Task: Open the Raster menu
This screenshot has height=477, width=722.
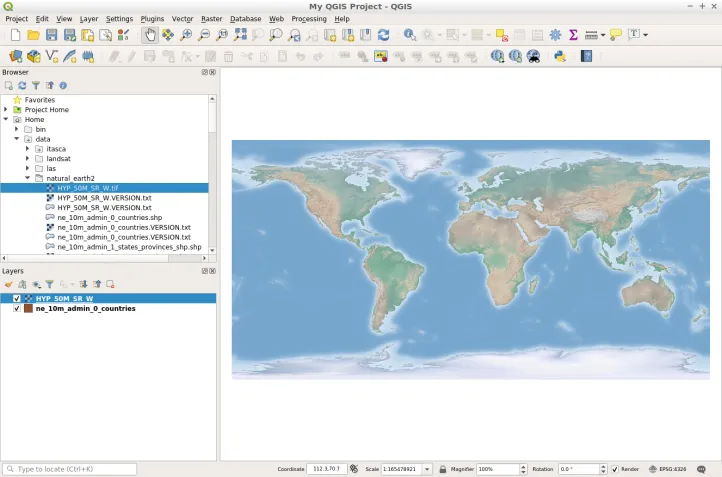Action: coord(211,19)
